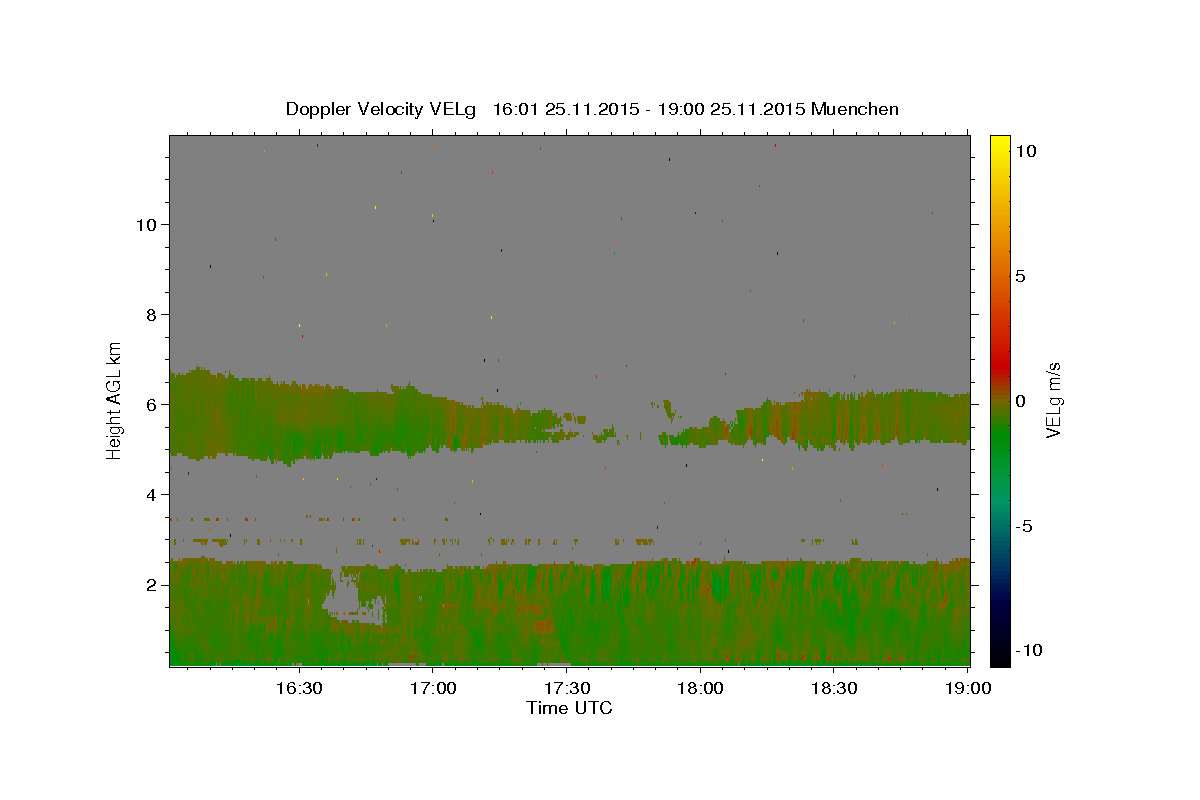1200x800 pixels.
Task: Click the x-axis tick label 17:00
Action: coord(433,688)
